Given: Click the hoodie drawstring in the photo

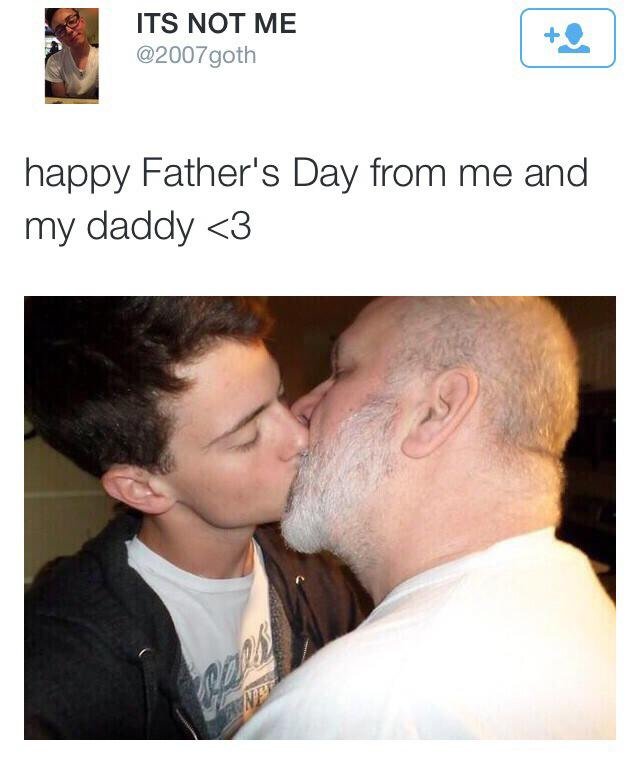Looking at the screenshot, I should 147,686.
